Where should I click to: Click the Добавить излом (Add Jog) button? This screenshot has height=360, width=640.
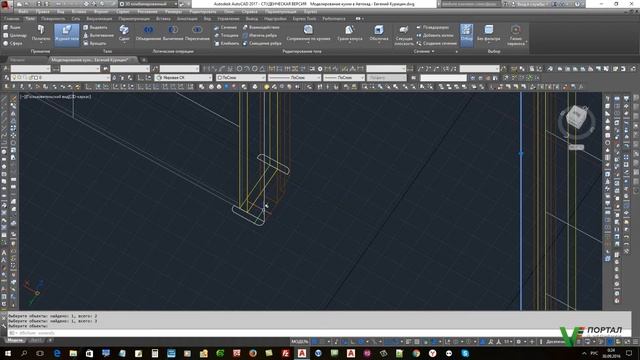pos(435,36)
